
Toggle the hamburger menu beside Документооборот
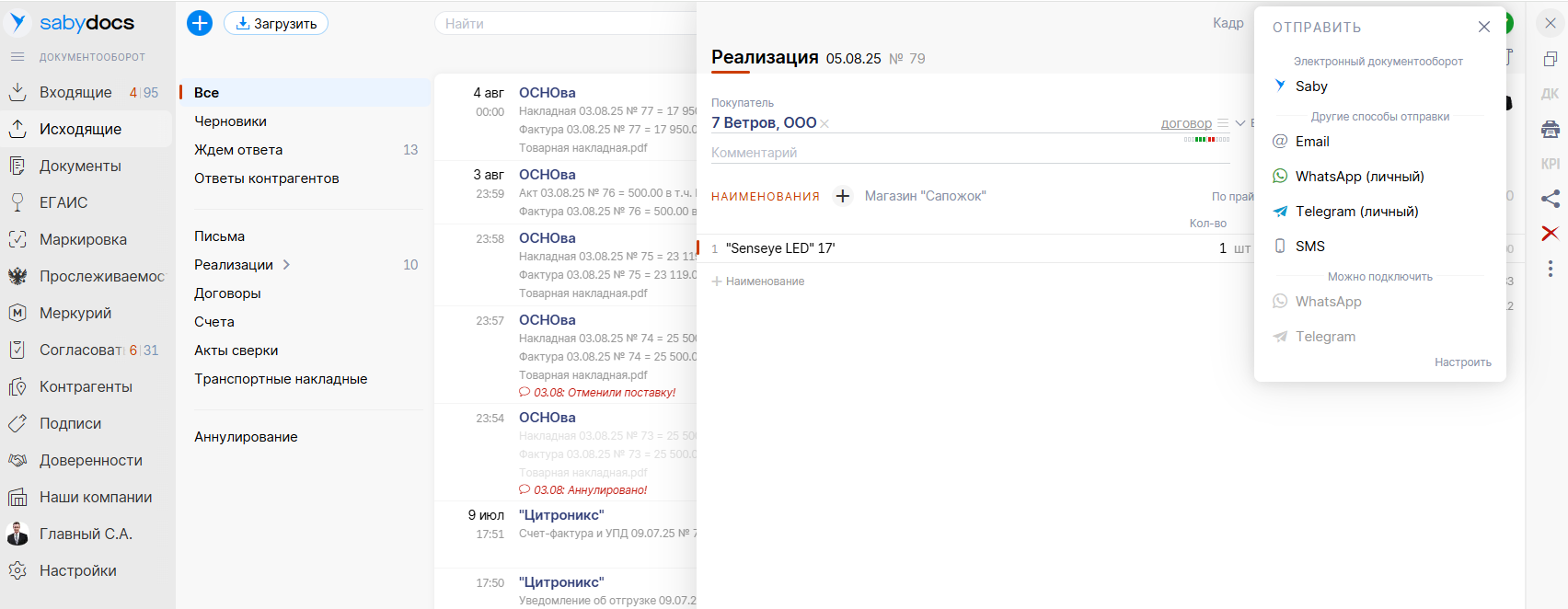[x=17, y=57]
